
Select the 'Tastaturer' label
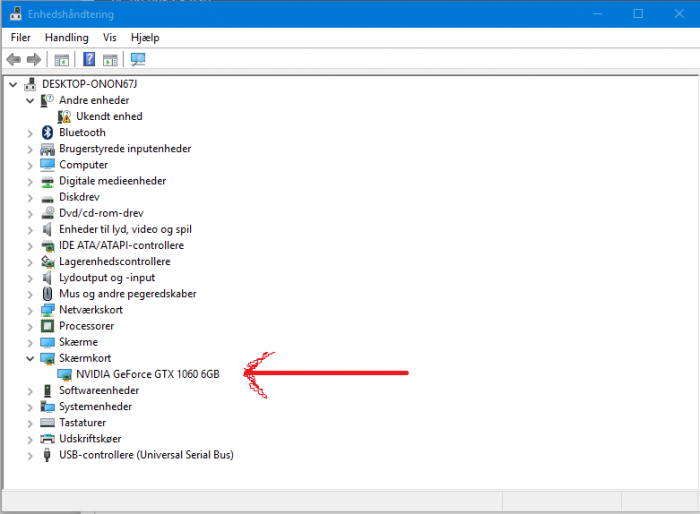pyautogui.click(x=83, y=422)
